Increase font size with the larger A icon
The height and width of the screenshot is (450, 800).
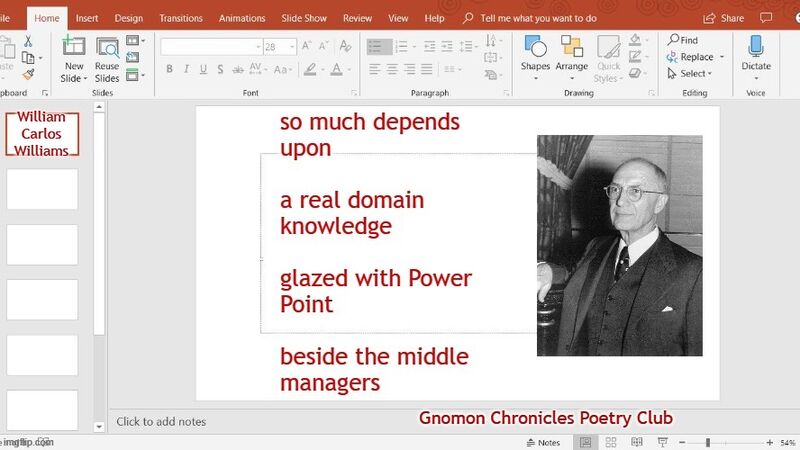tap(307, 46)
